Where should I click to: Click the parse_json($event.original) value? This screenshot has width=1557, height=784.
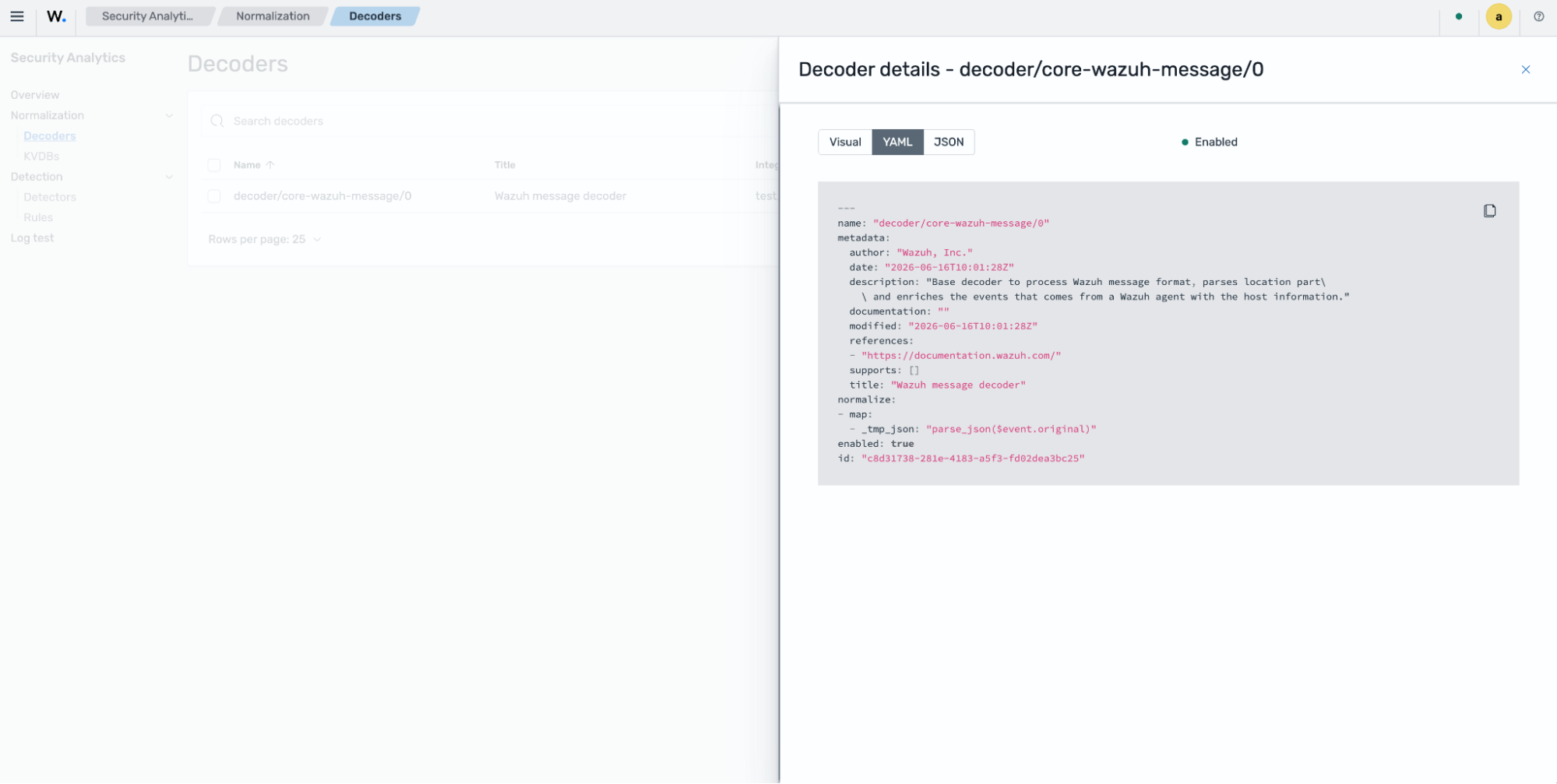pyautogui.click(x=1011, y=429)
